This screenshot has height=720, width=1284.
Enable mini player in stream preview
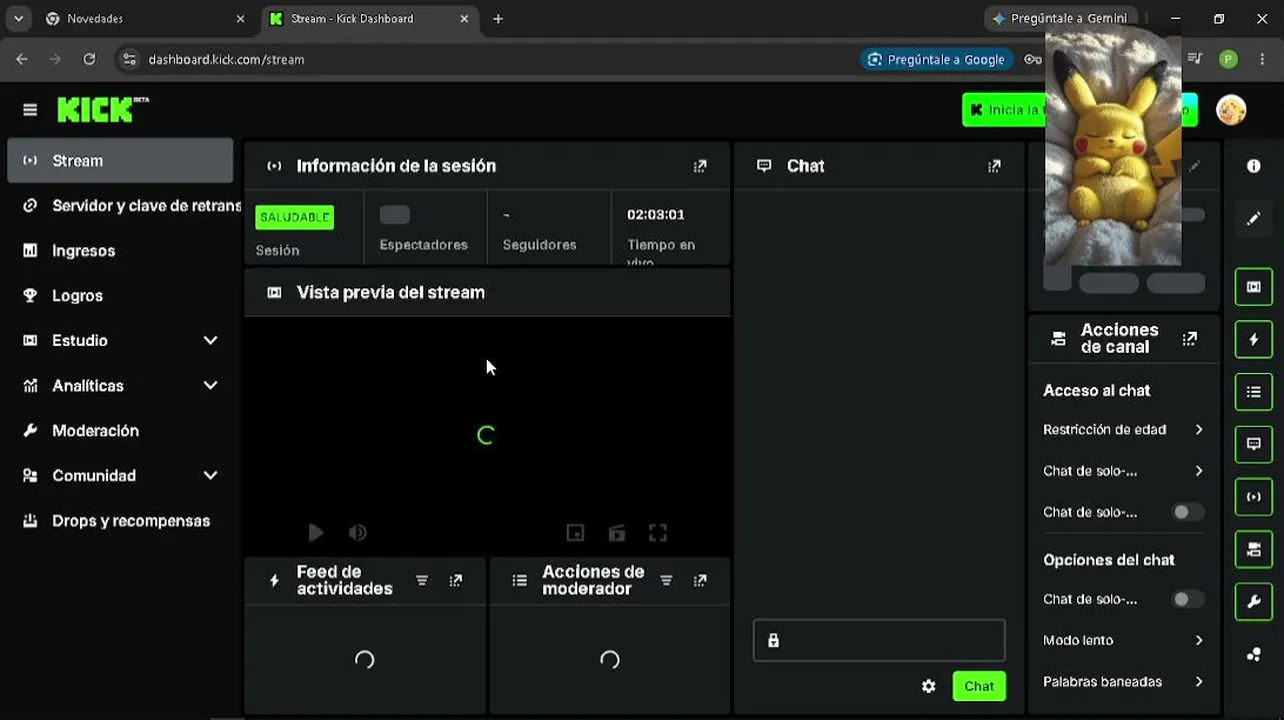tap(575, 533)
